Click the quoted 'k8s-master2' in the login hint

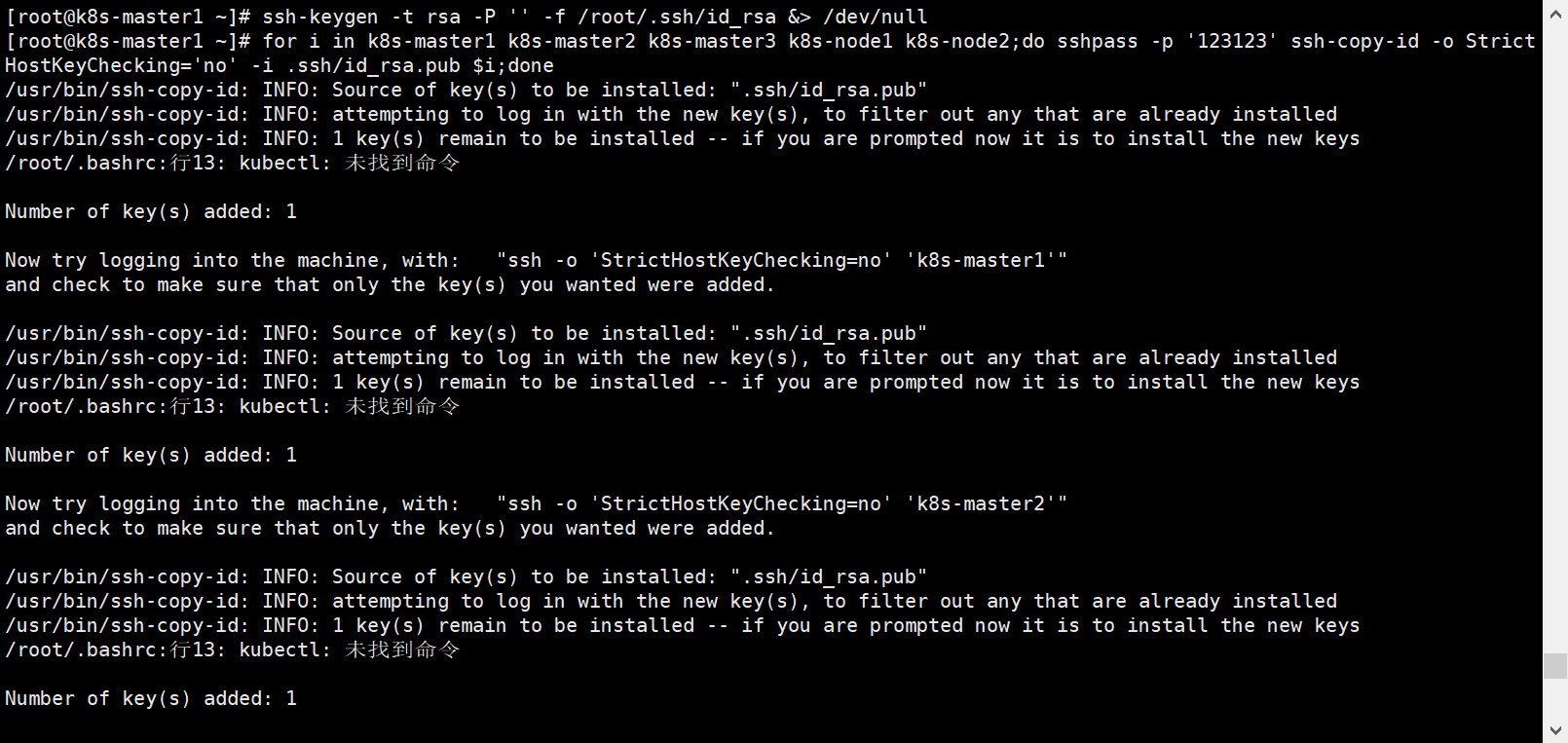(x=981, y=503)
